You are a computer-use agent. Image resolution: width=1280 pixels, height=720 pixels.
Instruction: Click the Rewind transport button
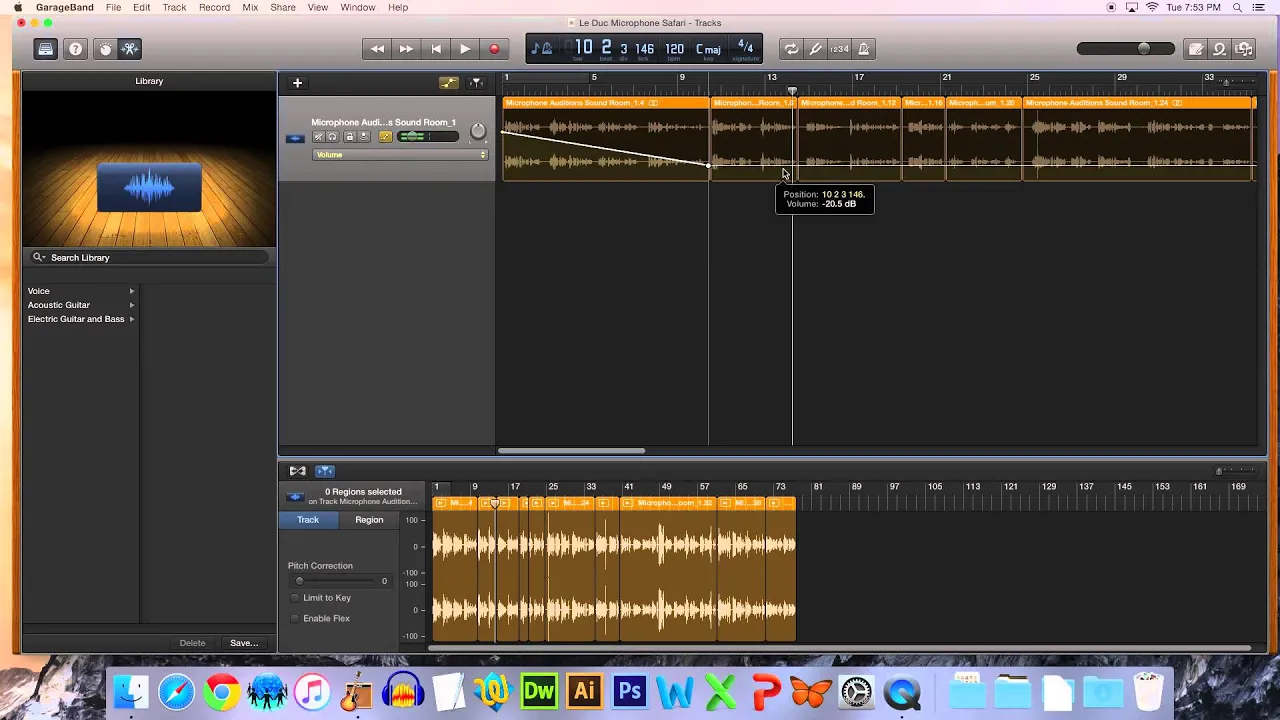[x=377, y=49]
